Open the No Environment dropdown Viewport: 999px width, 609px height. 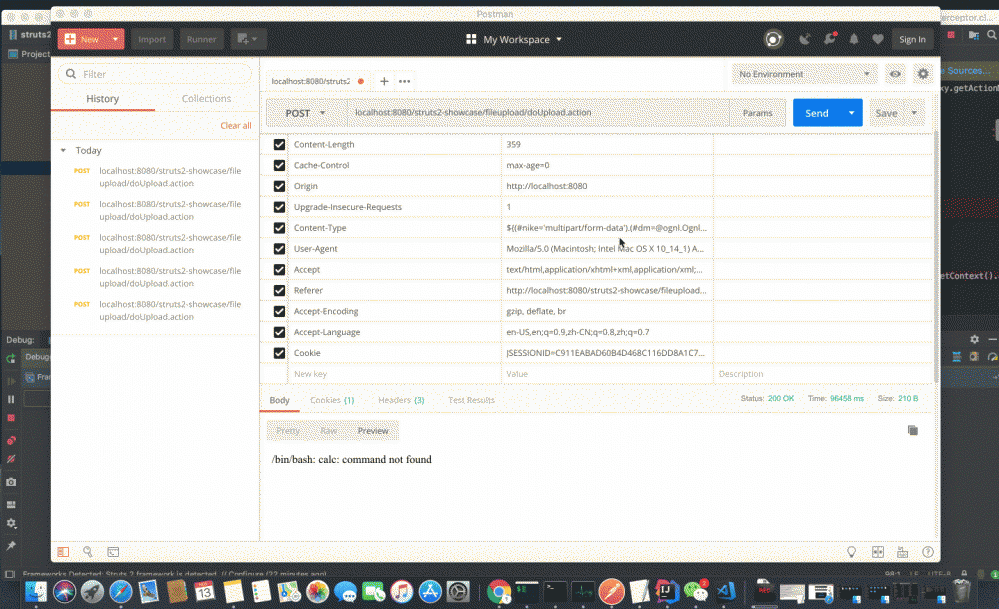pyautogui.click(x=805, y=73)
